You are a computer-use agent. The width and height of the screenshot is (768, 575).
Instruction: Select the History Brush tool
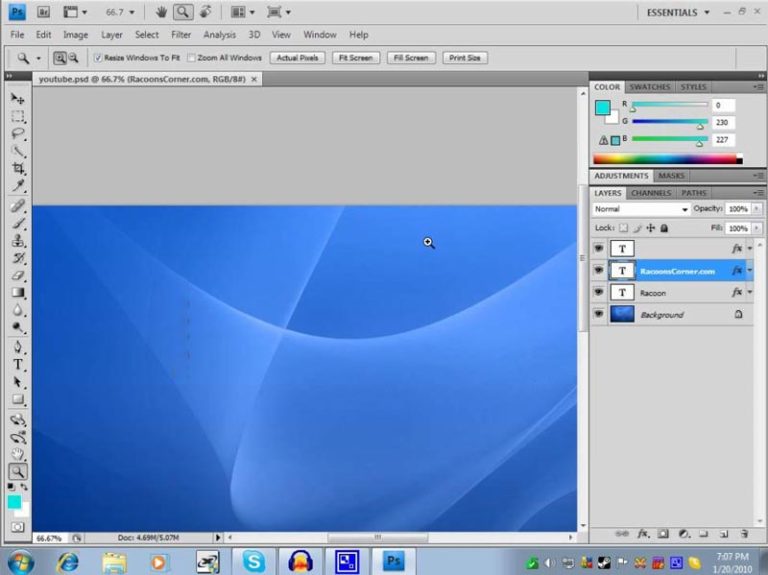click(18, 258)
